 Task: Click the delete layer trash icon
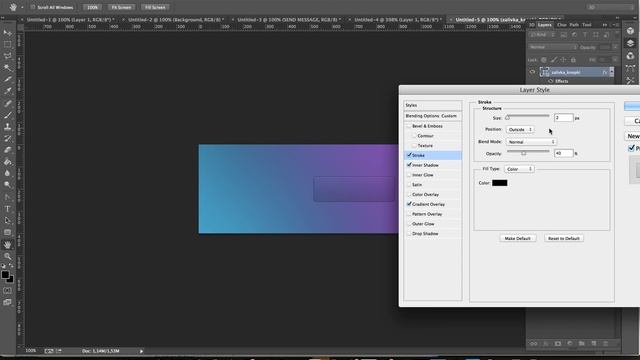click(x=606, y=344)
